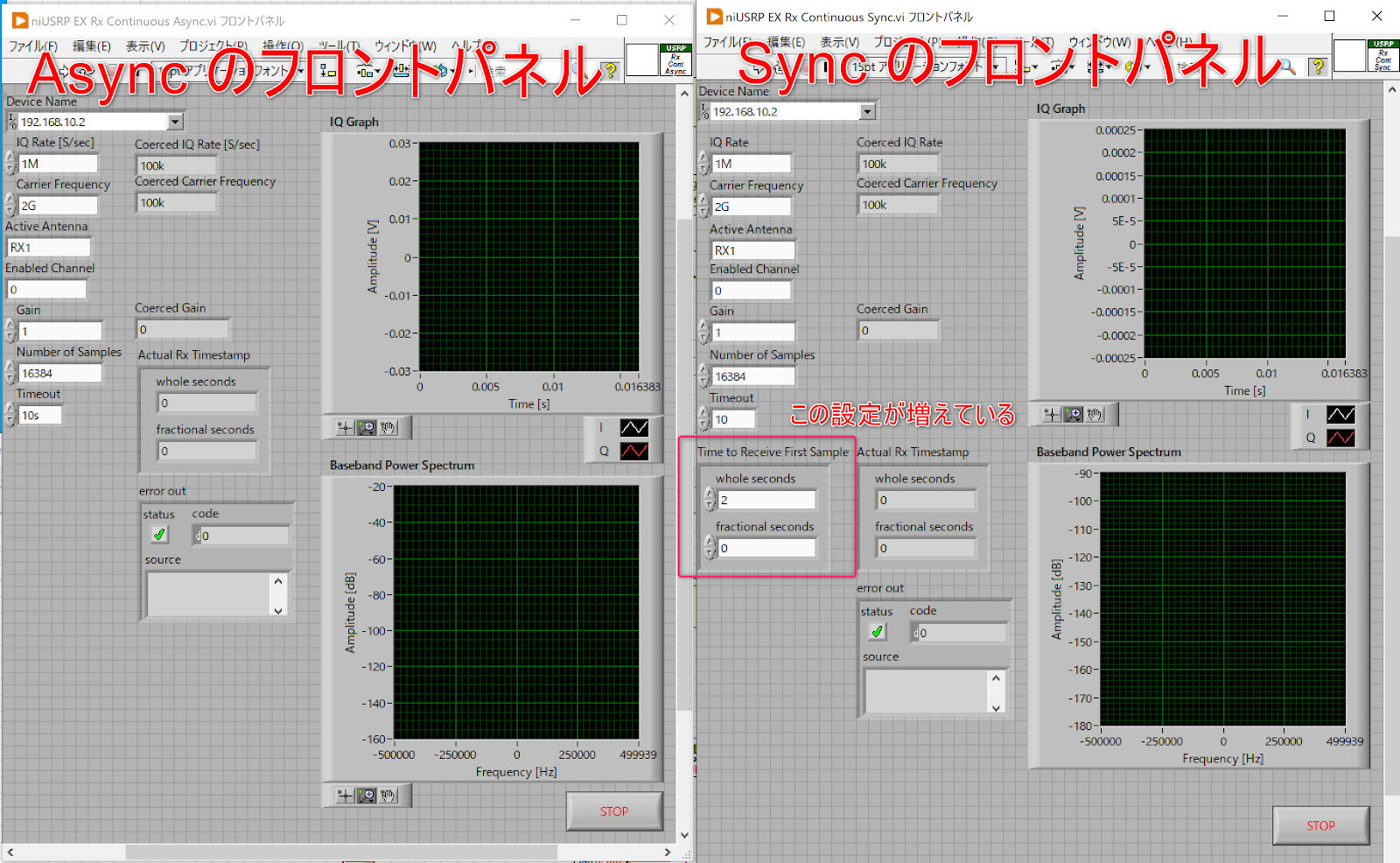Click the Async window connector pane box
This screenshot has width=1400, height=863.
tap(641, 60)
